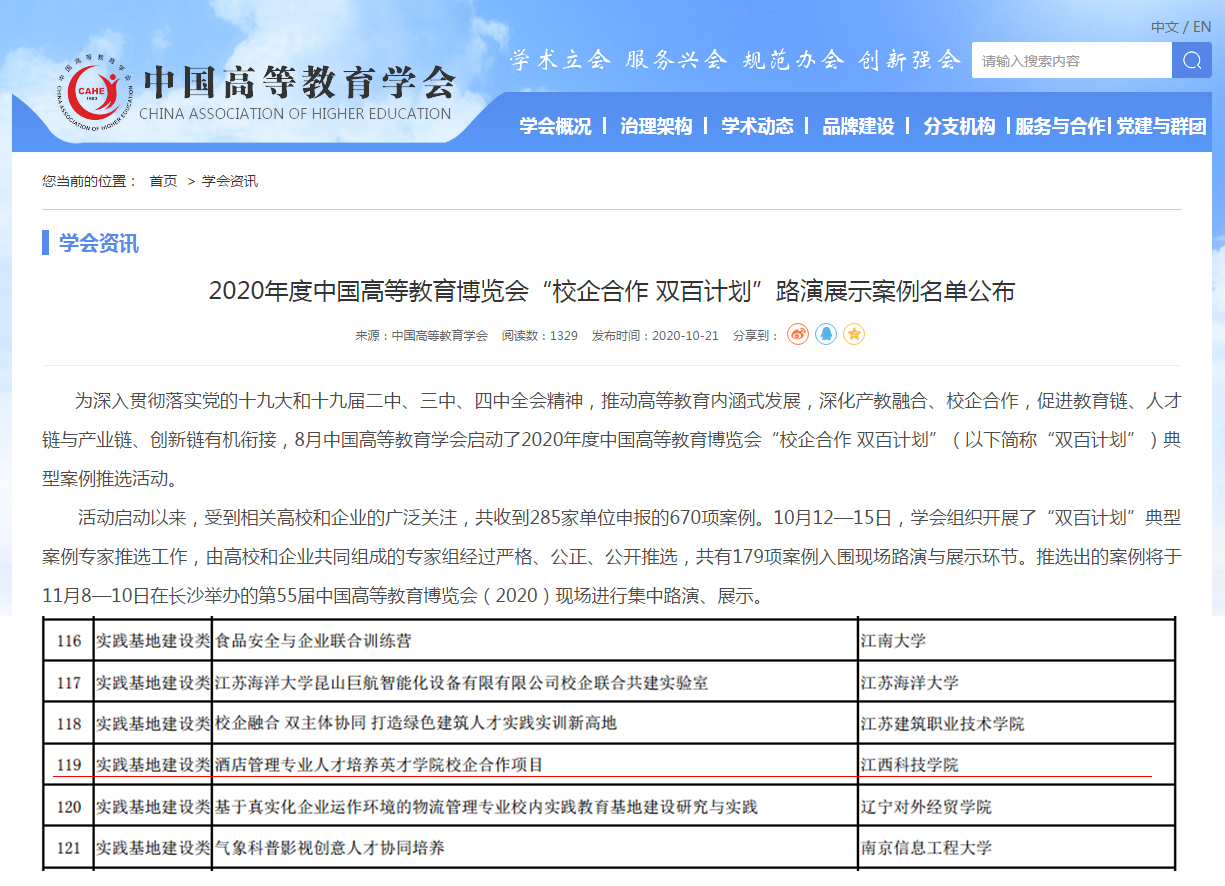Click 实践基地建设类 in row 116

coord(153,640)
